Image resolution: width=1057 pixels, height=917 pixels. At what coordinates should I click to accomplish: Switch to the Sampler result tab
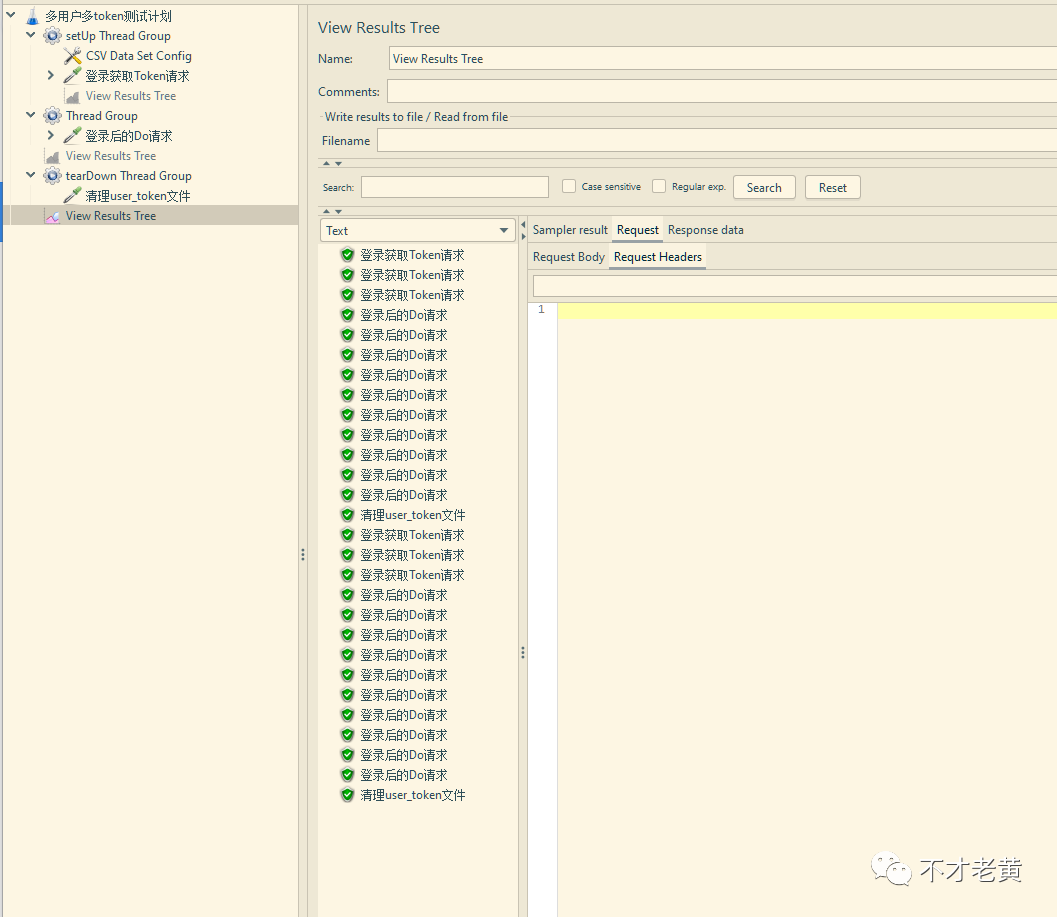click(x=570, y=230)
